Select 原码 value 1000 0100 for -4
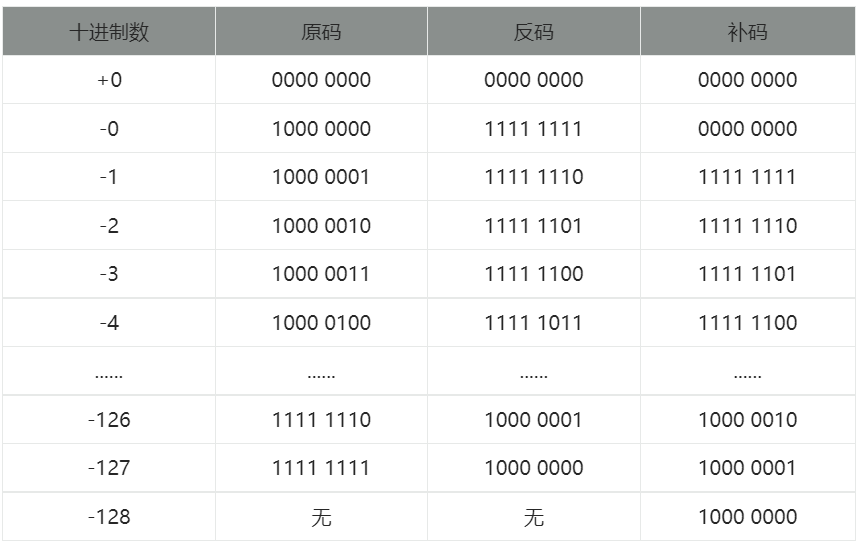The width and height of the screenshot is (860, 545). click(x=321, y=323)
